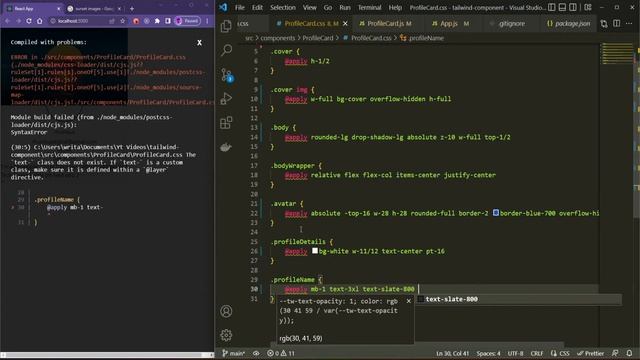Open the Edit menu

[x=257, y=7]
